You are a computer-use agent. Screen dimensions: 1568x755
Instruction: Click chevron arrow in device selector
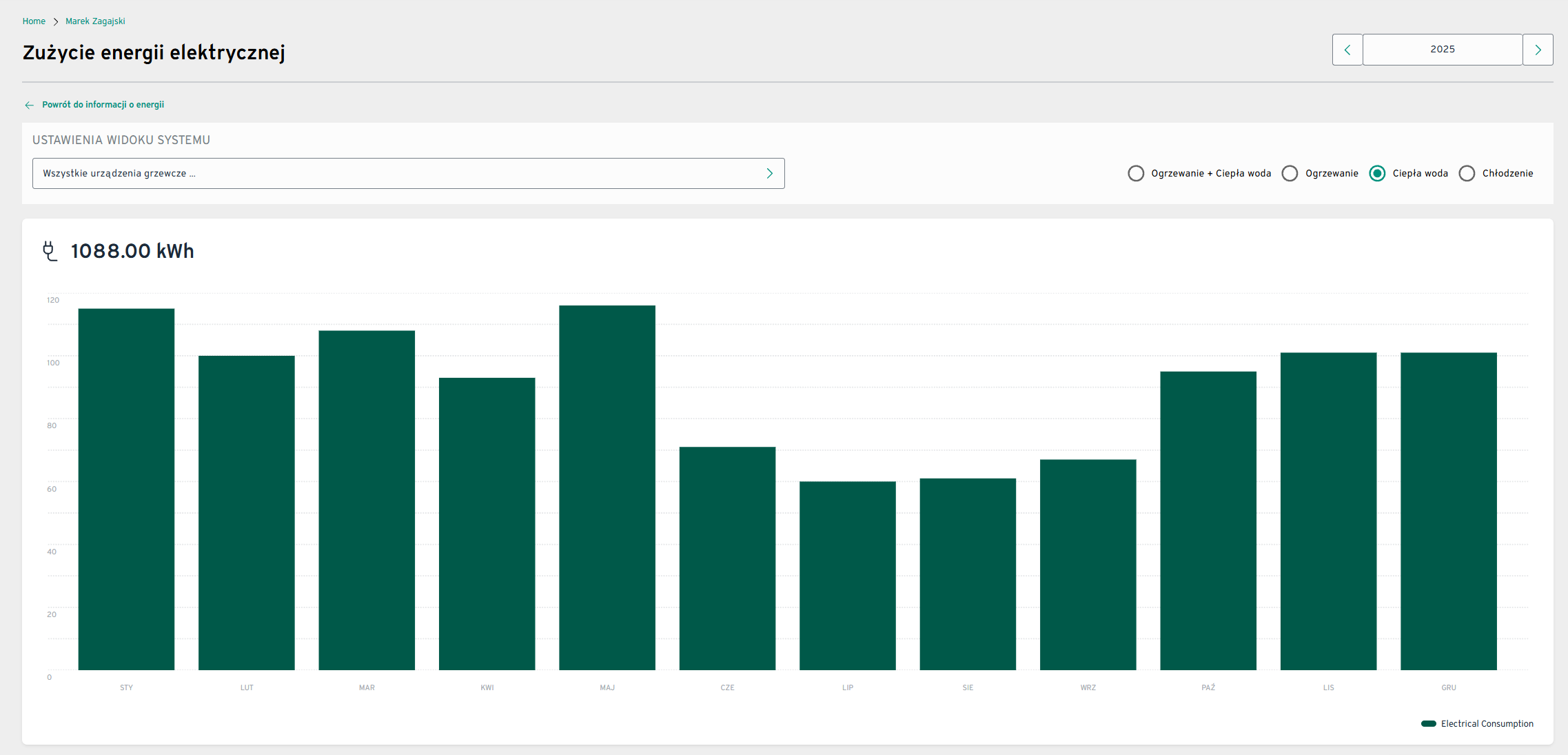point(769,173)
